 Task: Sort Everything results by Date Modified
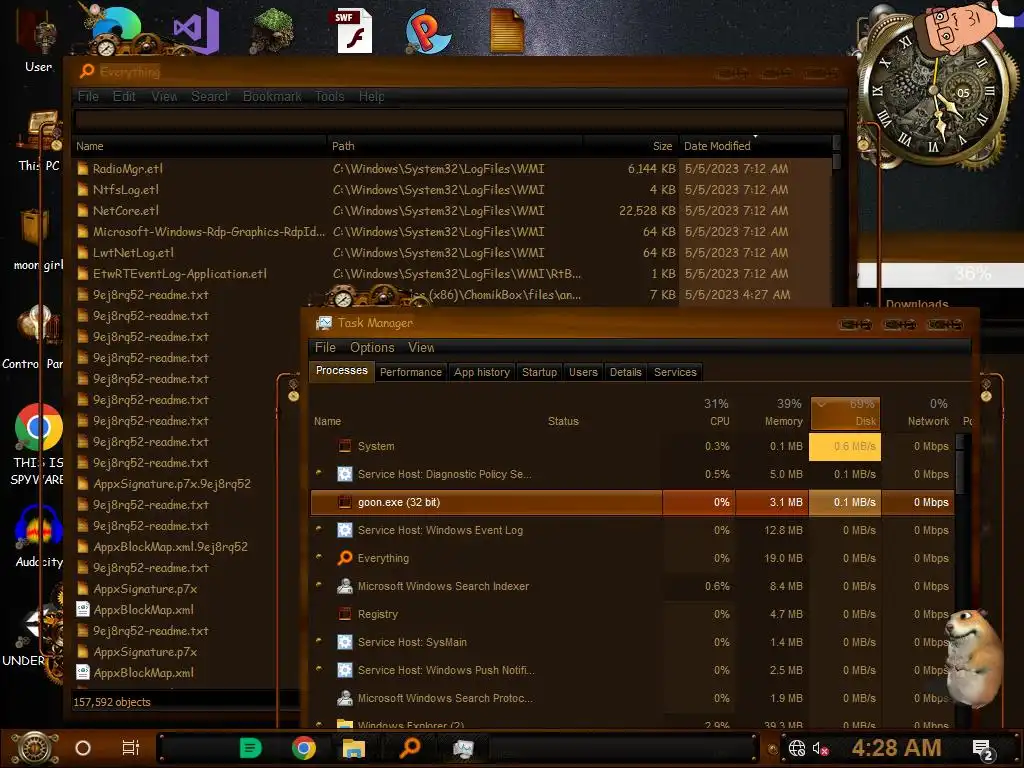tap(755, 146)
